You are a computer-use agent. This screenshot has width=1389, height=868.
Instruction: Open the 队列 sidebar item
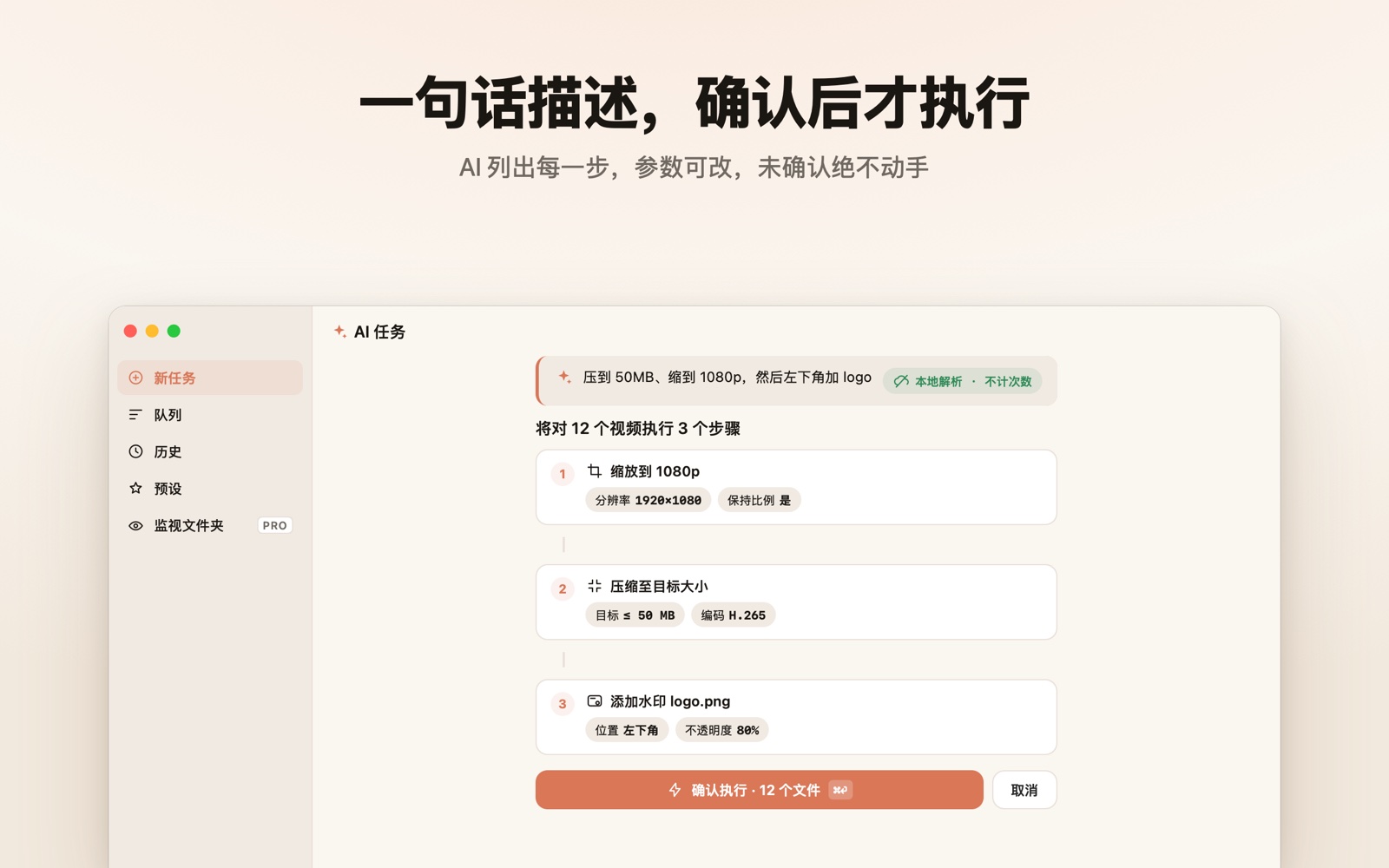point(210,415)
